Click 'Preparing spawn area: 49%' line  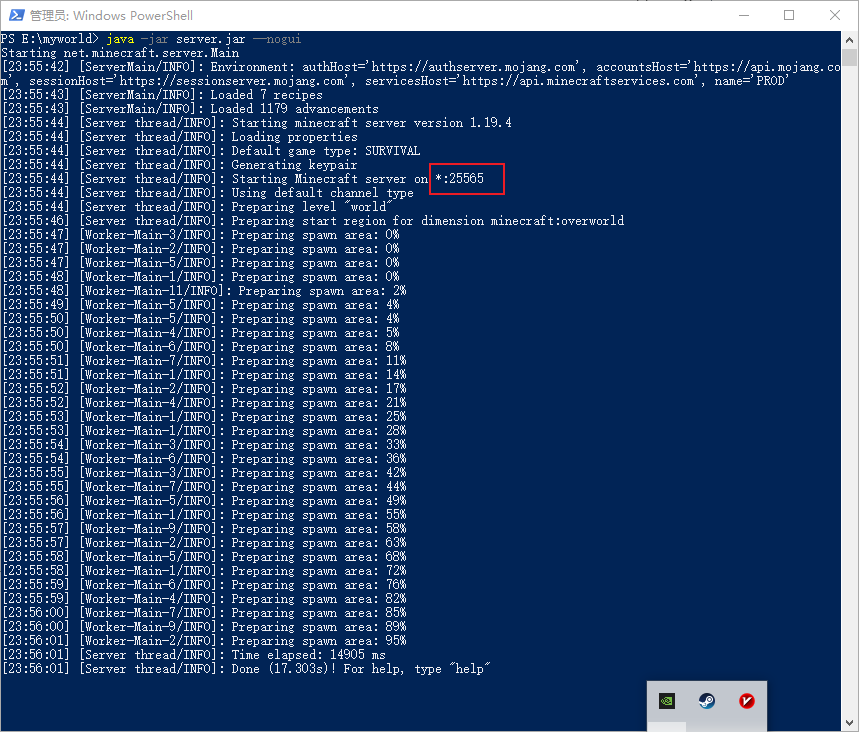(204, 501)
